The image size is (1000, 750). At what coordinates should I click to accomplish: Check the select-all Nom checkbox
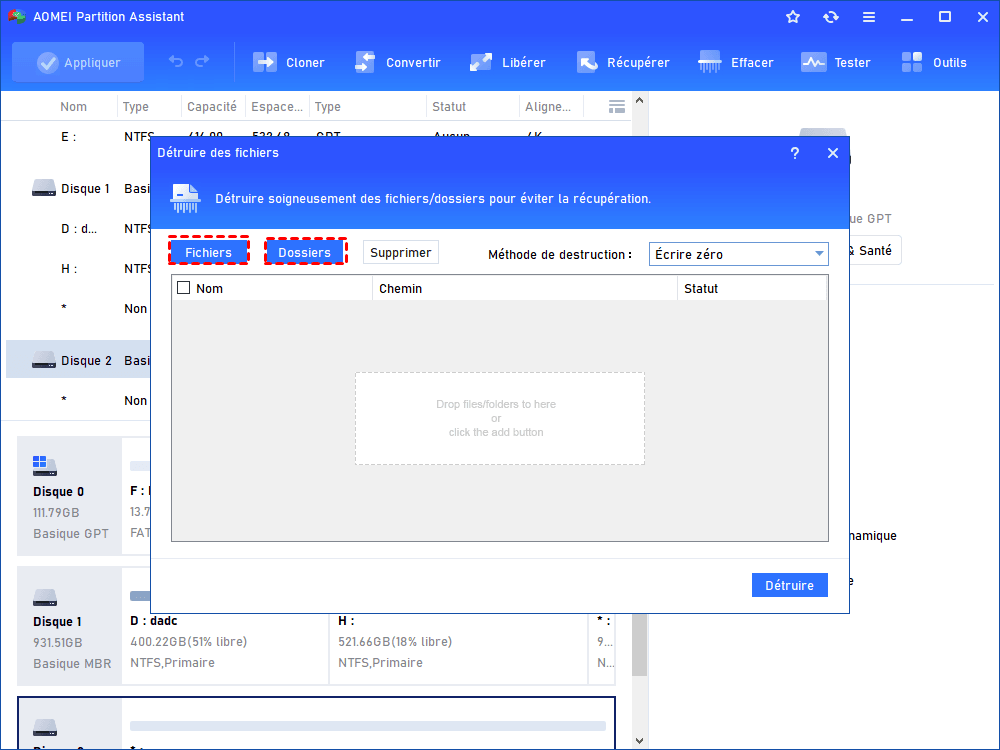click(183, 288)
